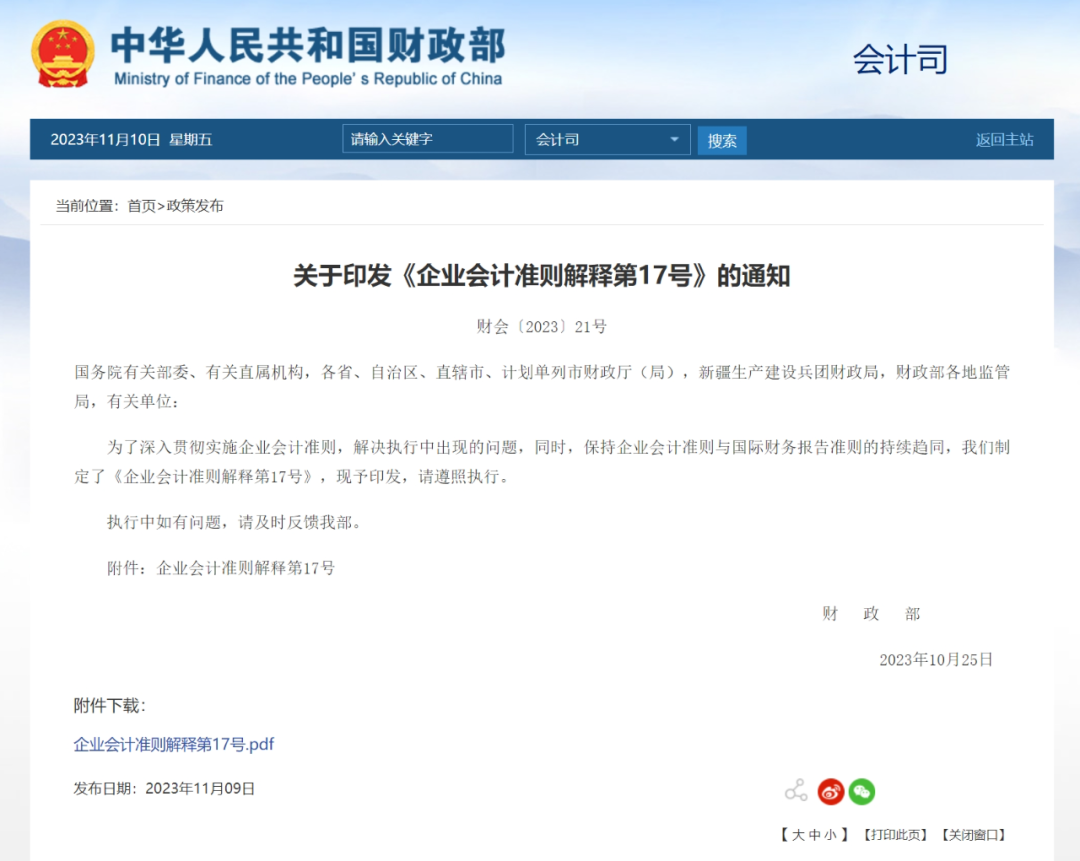Image resolution: width=1080 pixels, height=861 pixels.
Task: Open the generic share icon
Action: 796,791
